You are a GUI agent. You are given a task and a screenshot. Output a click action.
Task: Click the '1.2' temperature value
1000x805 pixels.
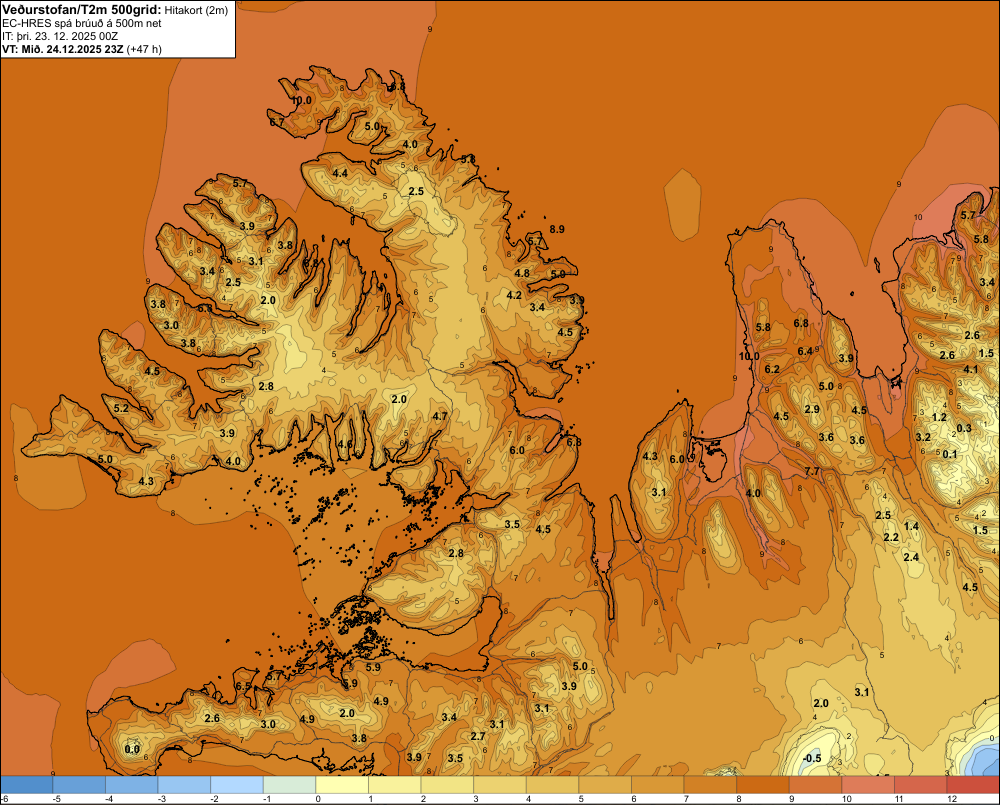[x=939, y=417]
